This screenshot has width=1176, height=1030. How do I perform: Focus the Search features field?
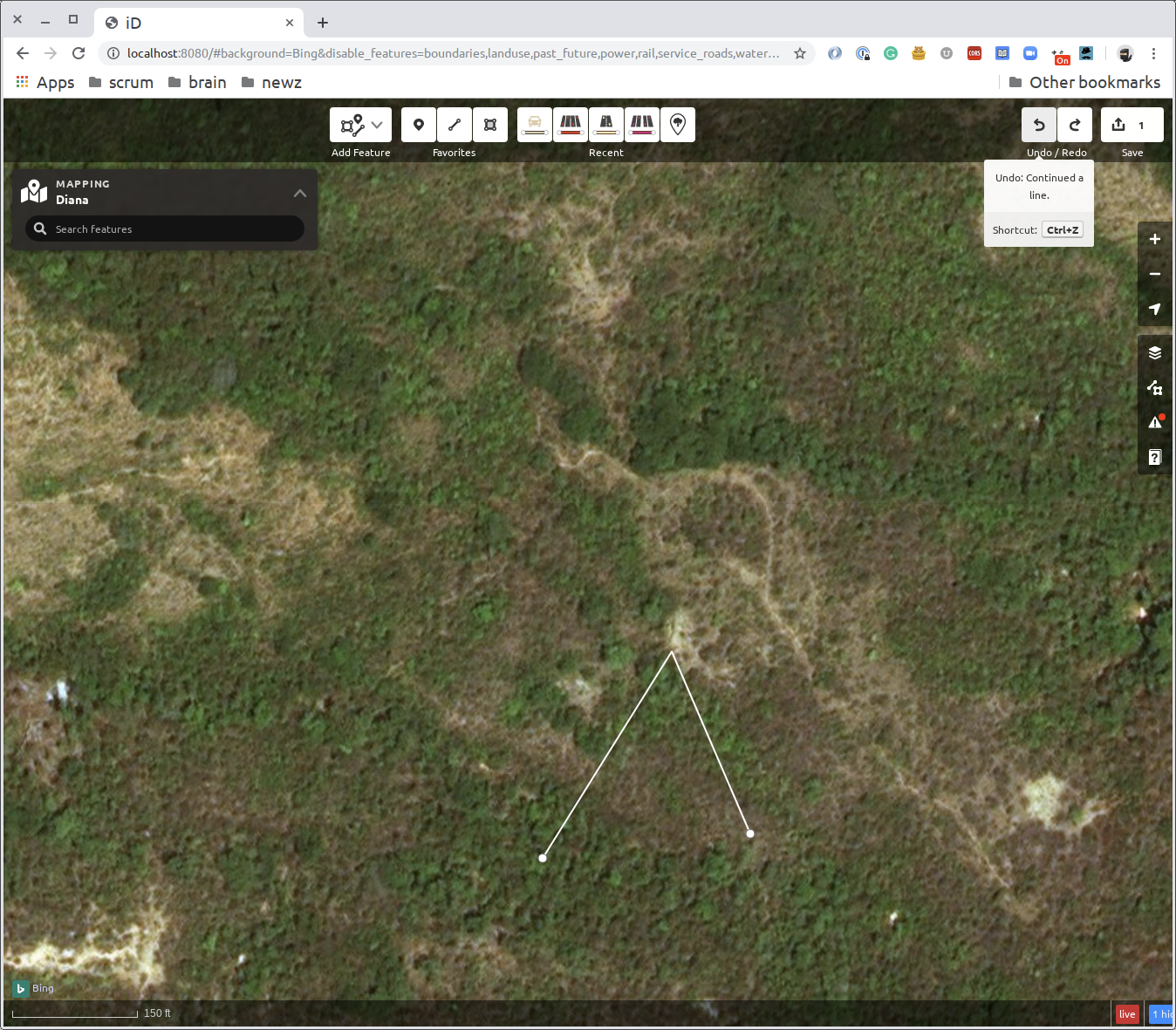coord(165,229)
